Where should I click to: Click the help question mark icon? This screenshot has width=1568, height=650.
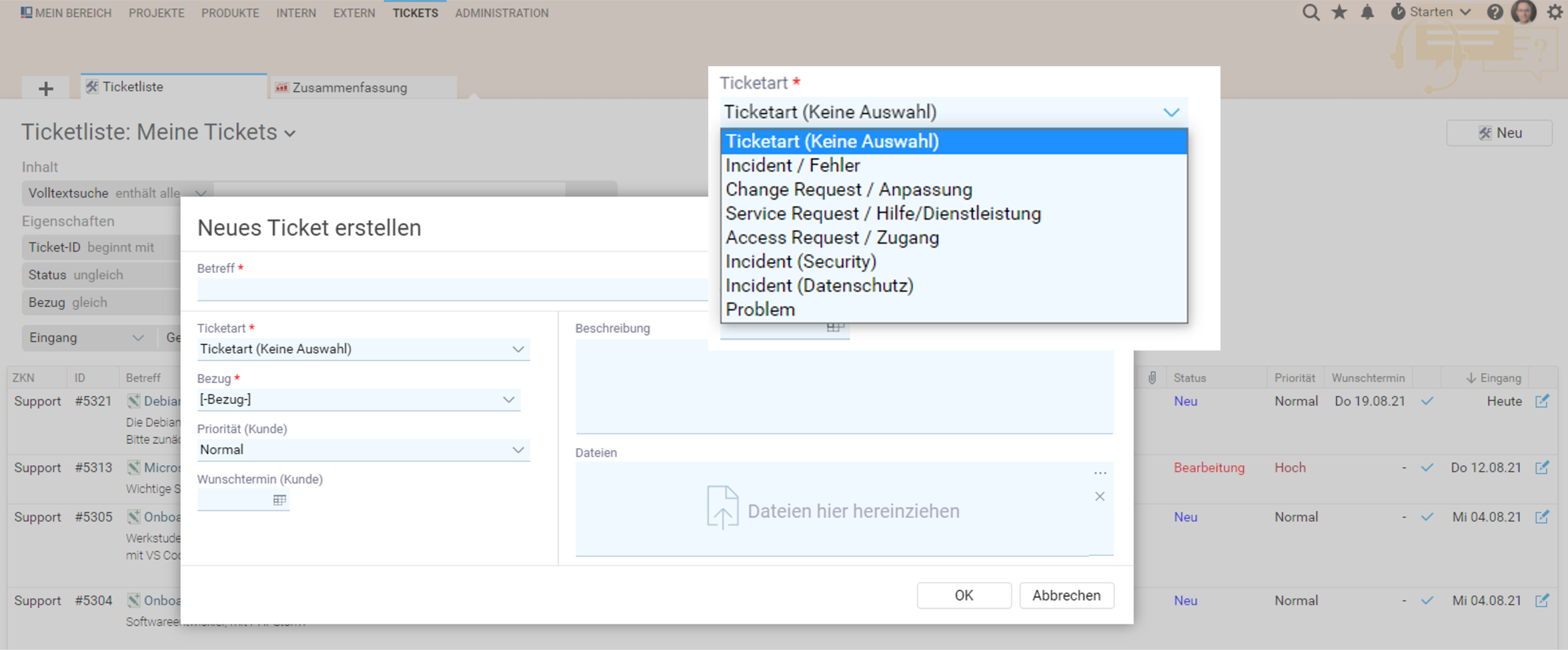(x=1494, y=13)
